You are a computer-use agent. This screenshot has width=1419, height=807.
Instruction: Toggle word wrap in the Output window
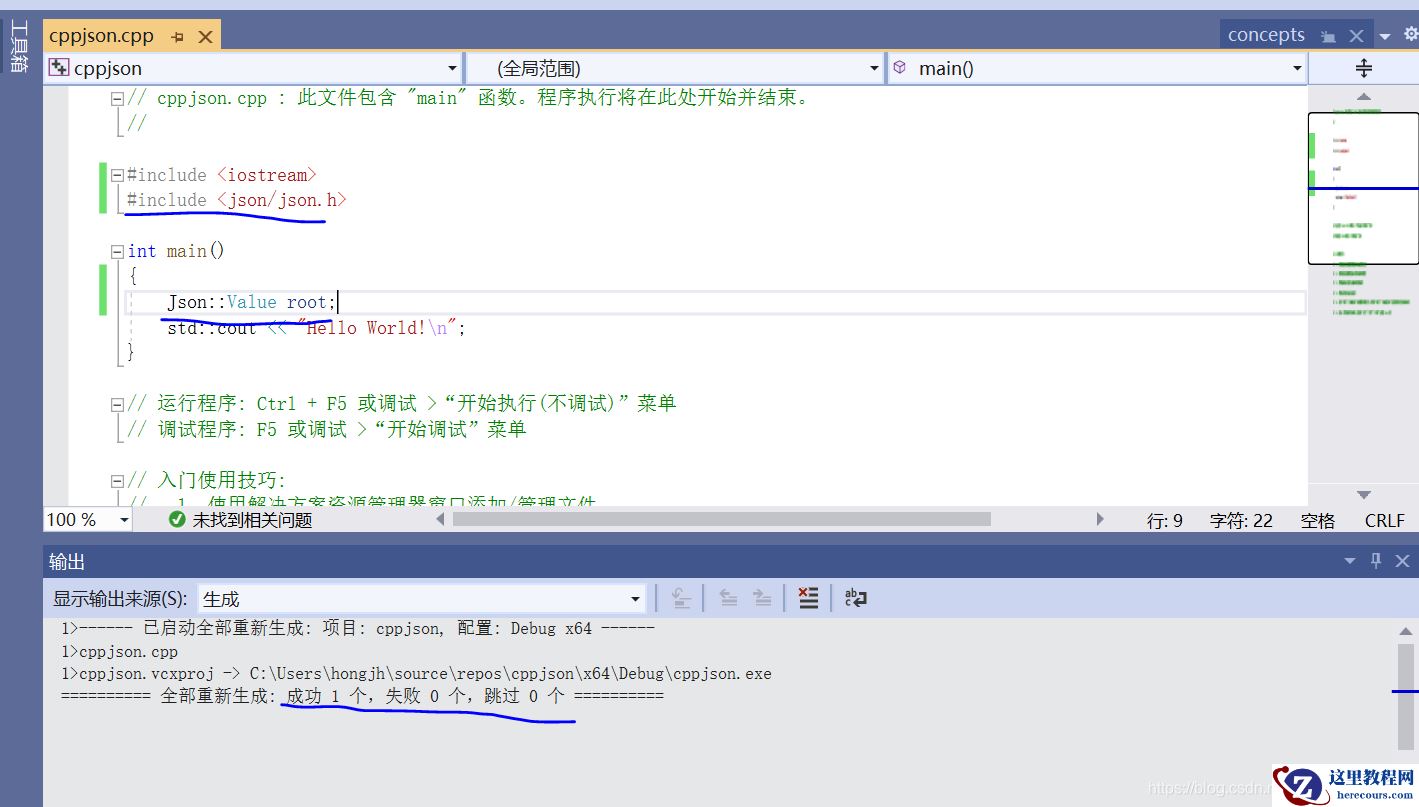click(x=856, y=597)
